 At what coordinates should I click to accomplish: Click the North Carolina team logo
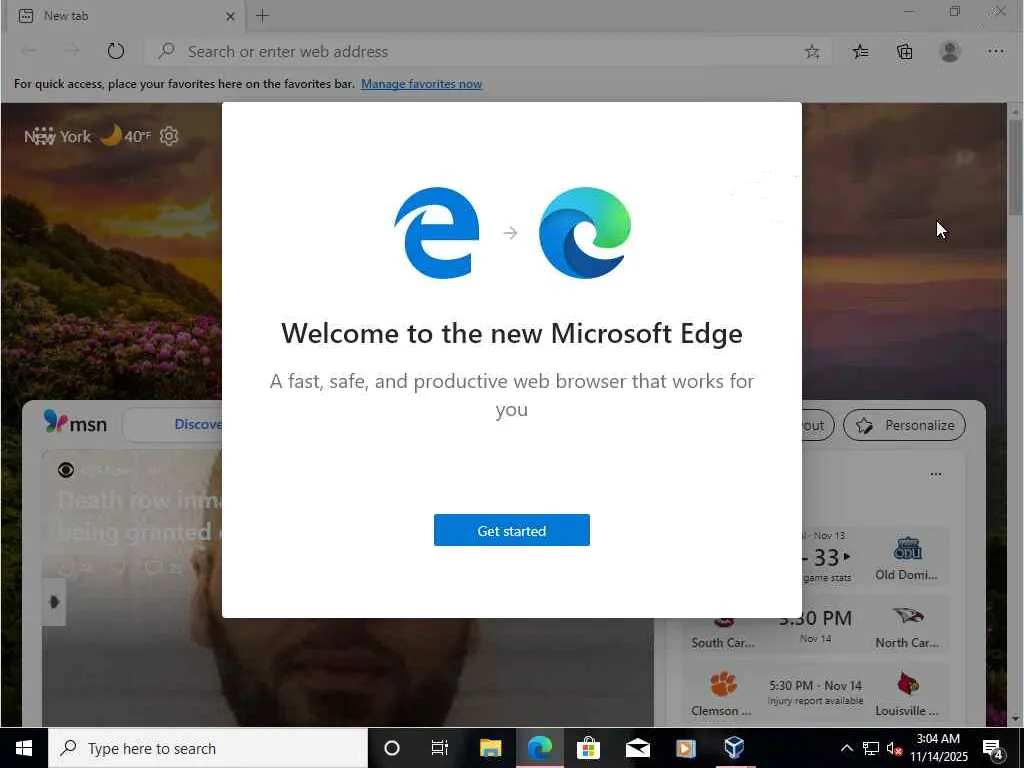pos(908,616)
